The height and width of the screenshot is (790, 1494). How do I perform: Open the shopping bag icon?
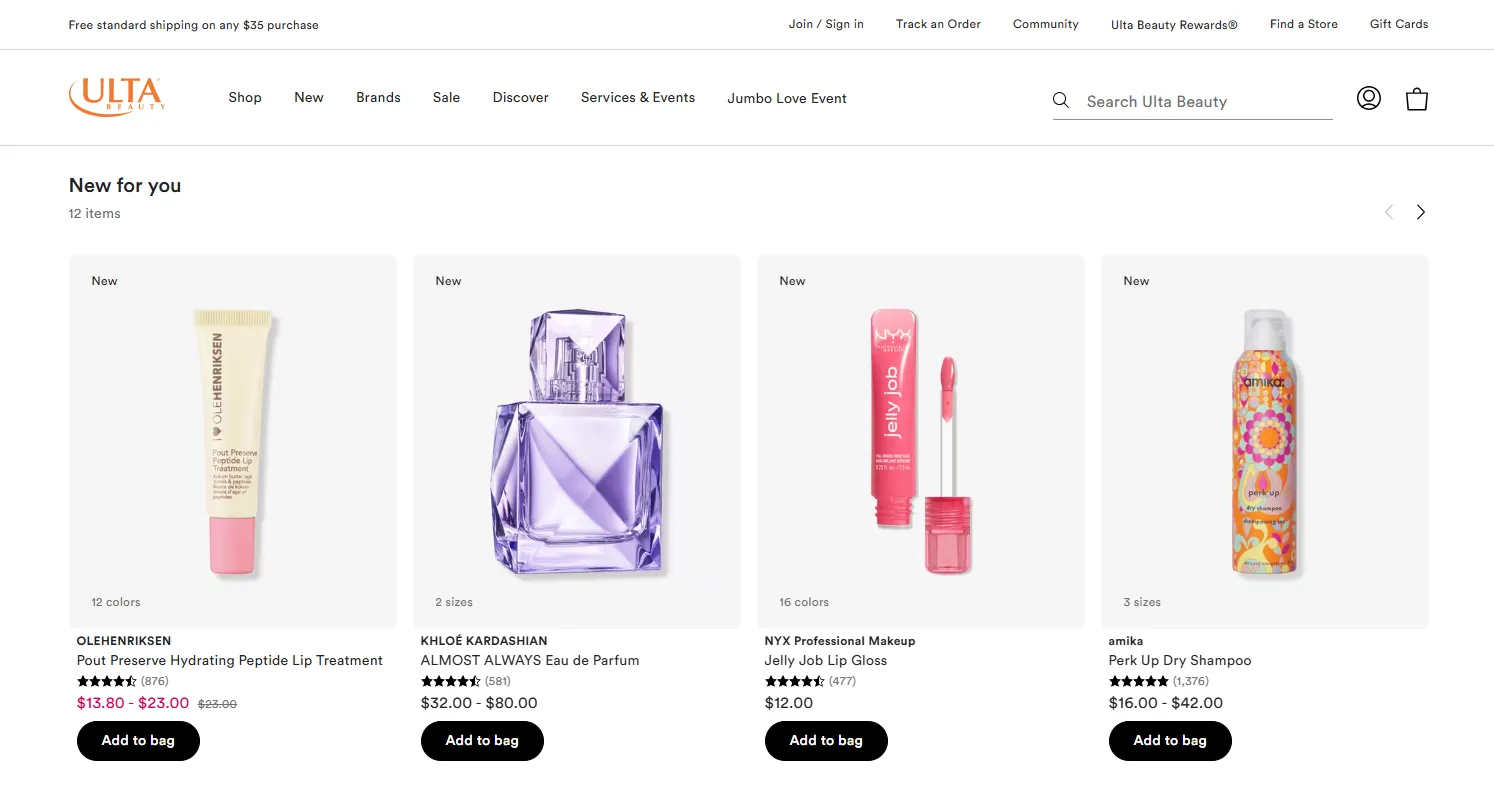point(1416,99)
